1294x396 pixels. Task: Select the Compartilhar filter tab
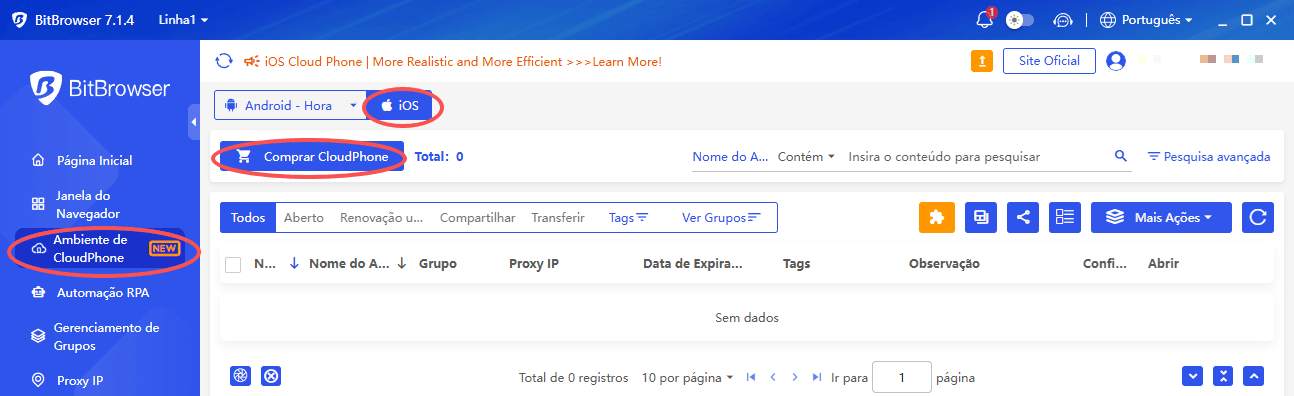478,217
